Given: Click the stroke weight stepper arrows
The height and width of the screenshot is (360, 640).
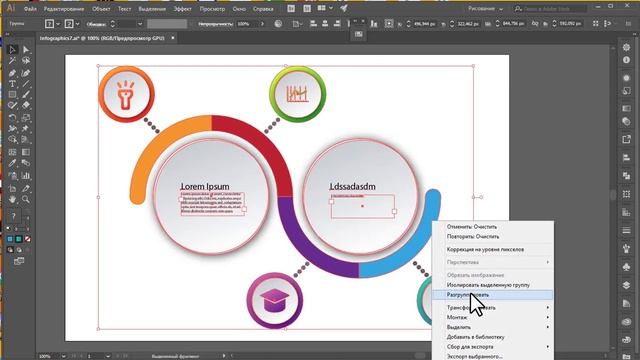Looking at the screenshot, I should 113,24.
